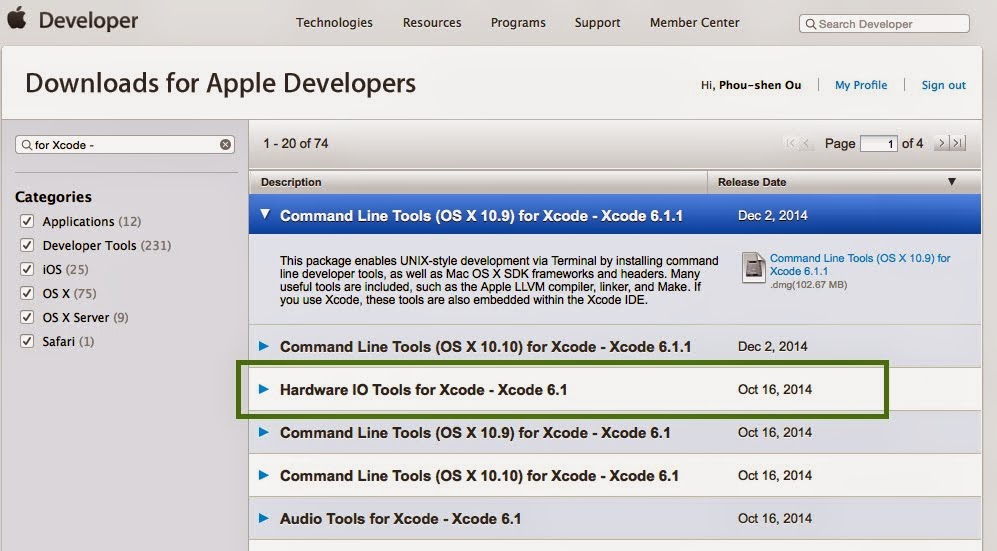Open the Resources menu
Screen dimensions: 997x551
coord(432,23)
